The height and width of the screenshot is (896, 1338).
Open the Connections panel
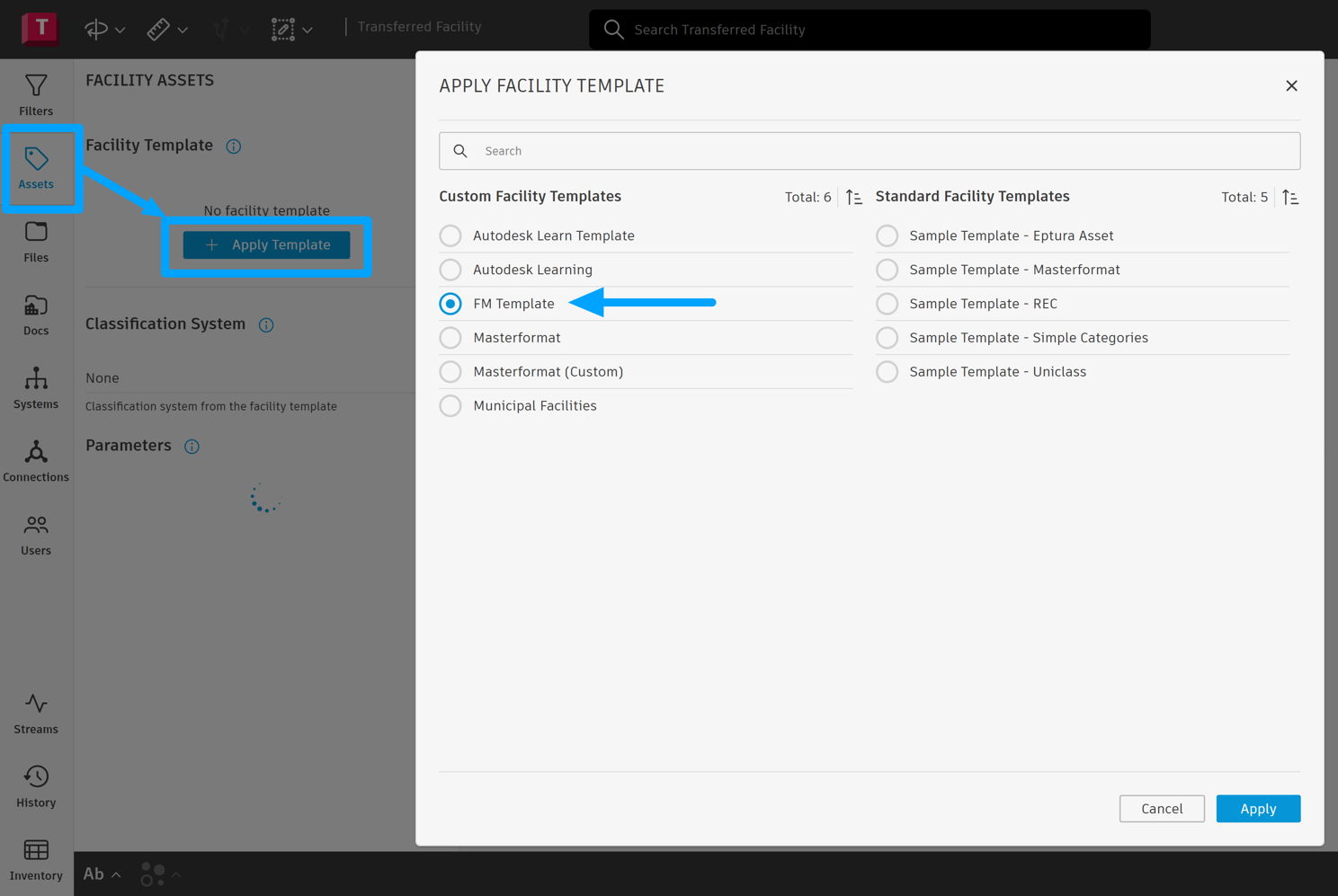[36, 461]
